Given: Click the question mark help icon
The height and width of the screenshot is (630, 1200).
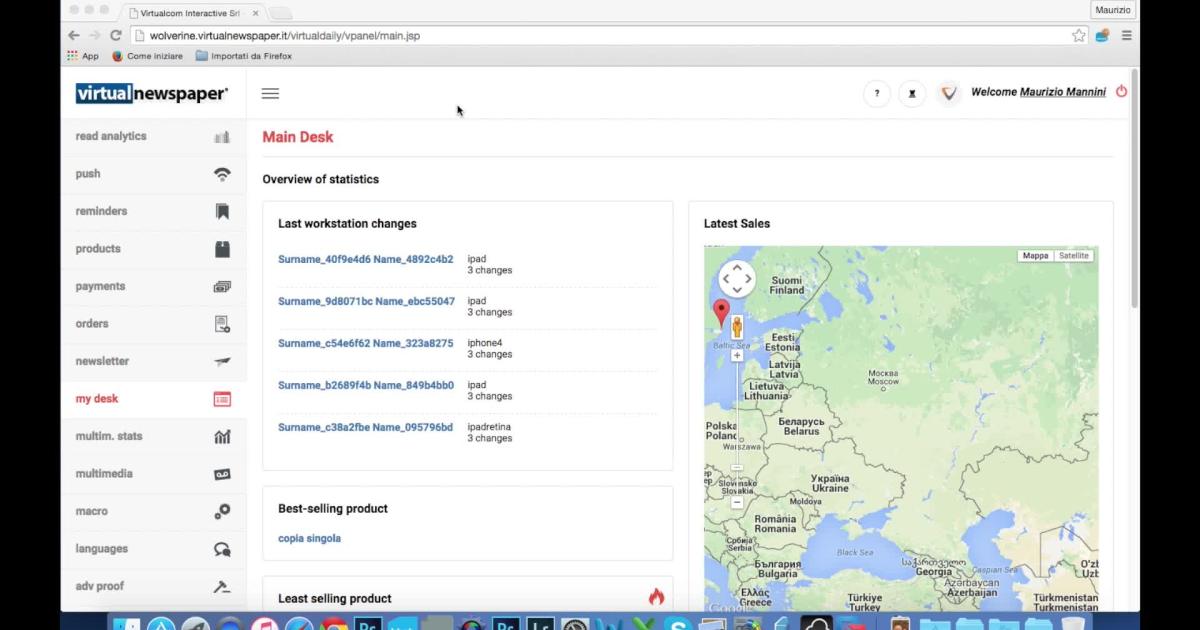Looking at the screenshot, I should [877, 94].
